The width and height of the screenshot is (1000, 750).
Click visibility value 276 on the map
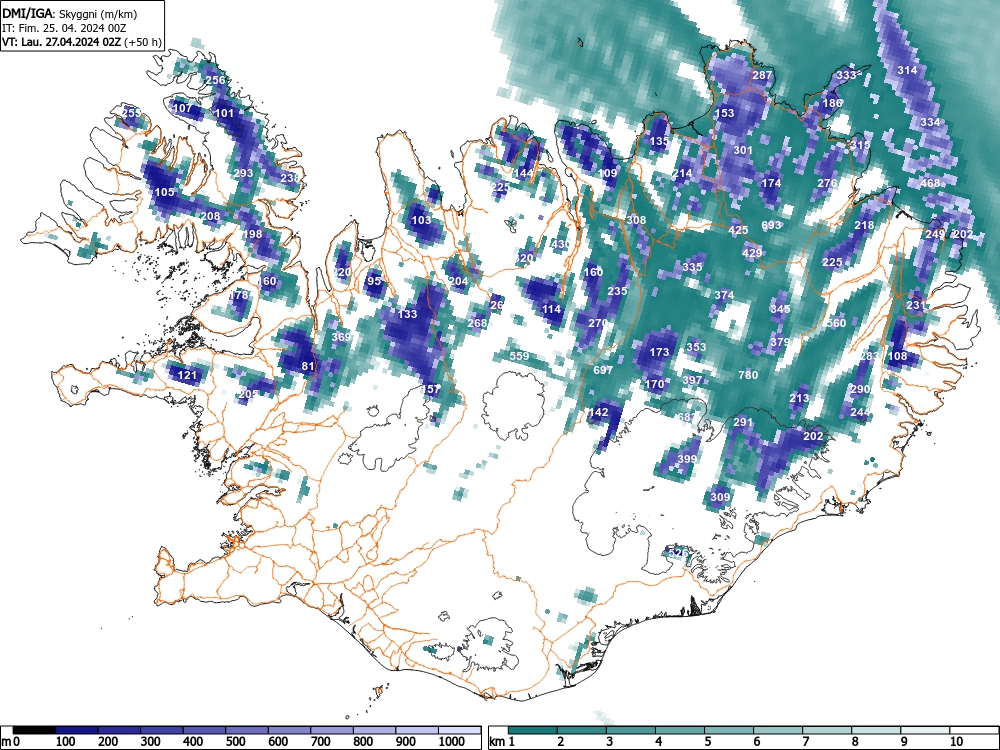click(x=827, y=183)
